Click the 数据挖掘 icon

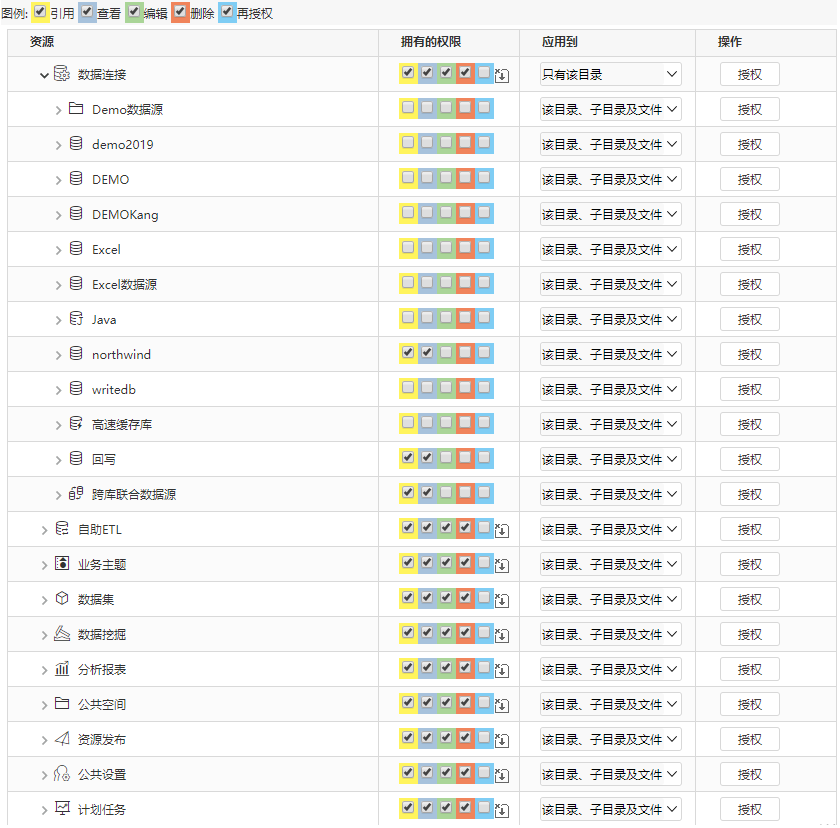tap(62, 634)
